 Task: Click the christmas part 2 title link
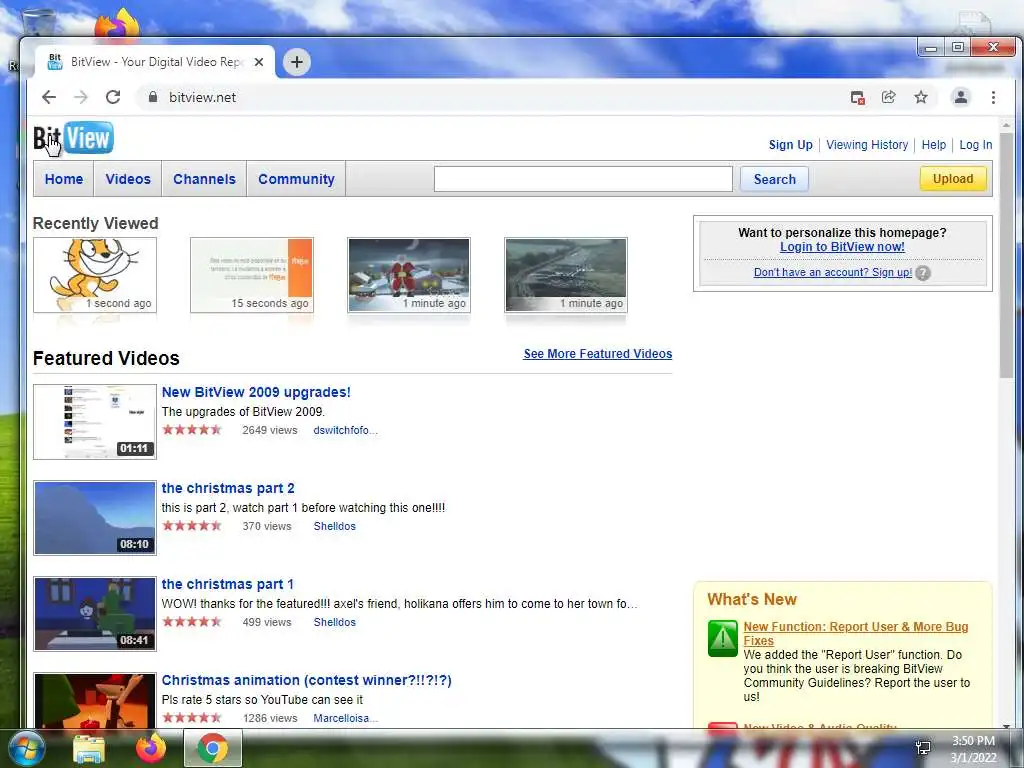(x=228, y=488)
